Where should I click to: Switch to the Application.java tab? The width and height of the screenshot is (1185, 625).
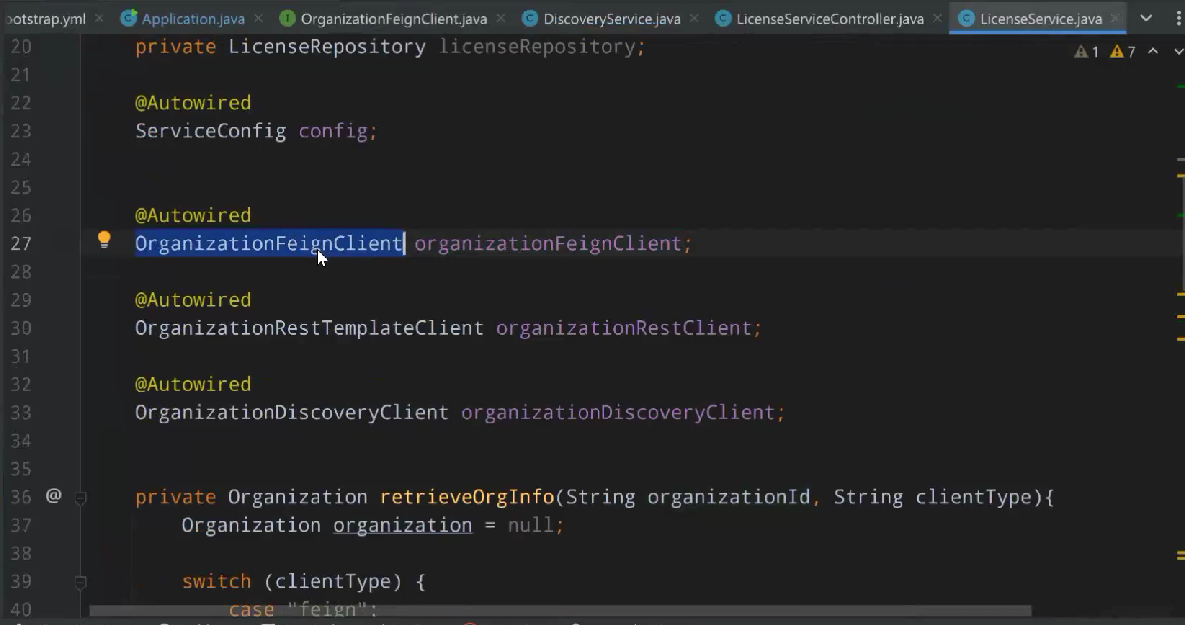[193, 19]
